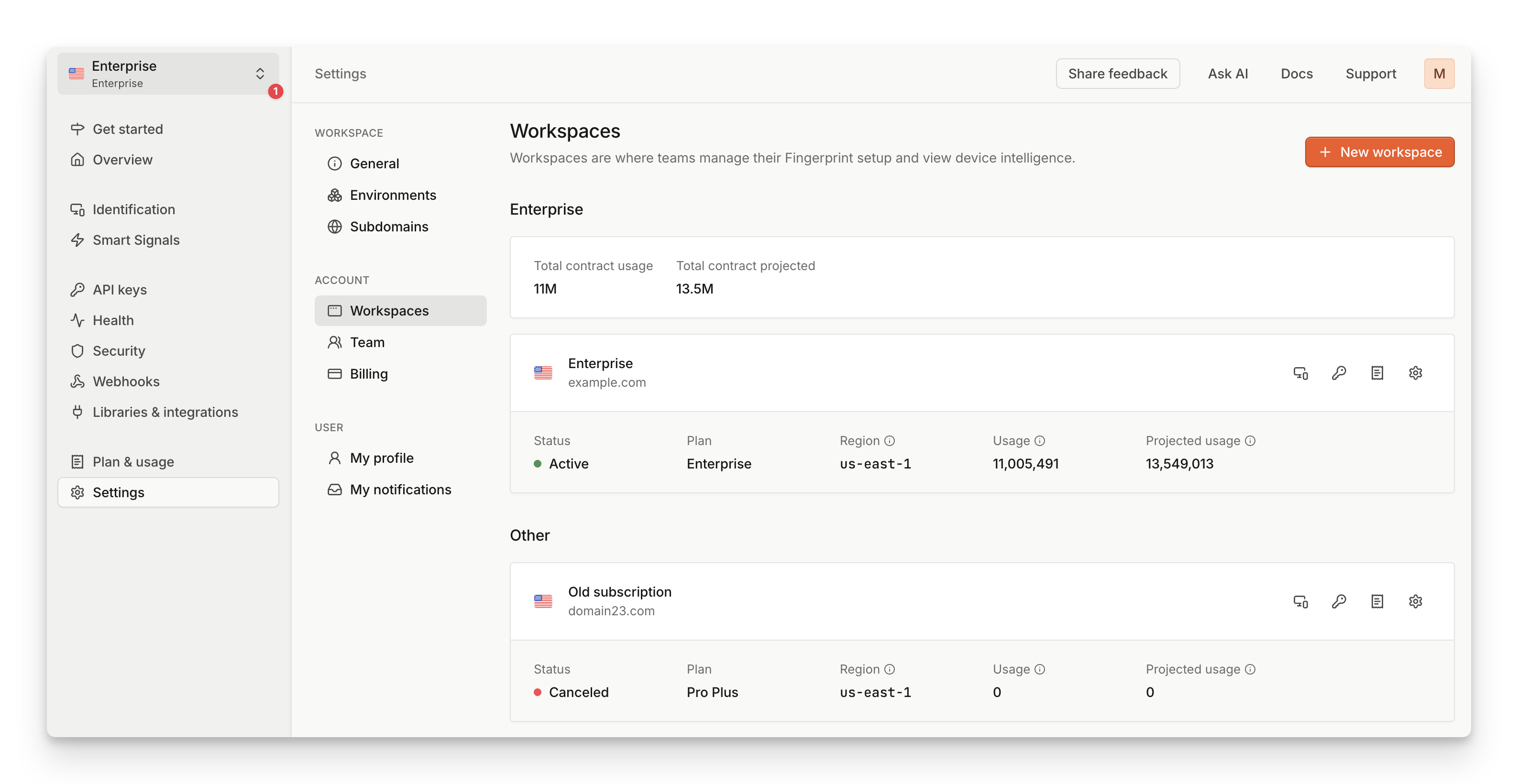Open the Docs link in the top bar
Screen dimensions: 1518x784
pos(1297,73)
